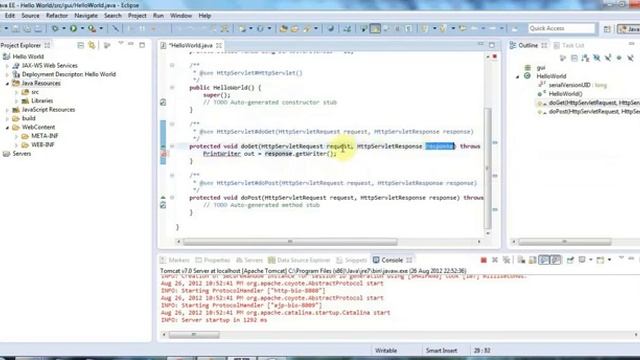640x360 pixels.
Task: Run the application with green Run button
Action: [73, 29]
